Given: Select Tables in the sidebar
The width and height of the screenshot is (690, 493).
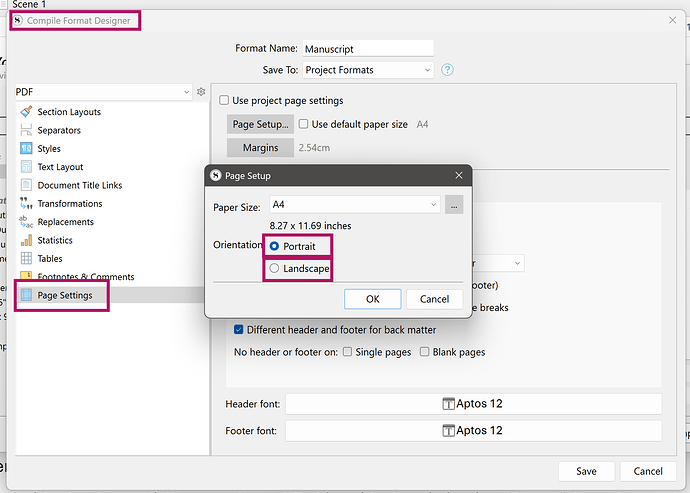Looking at the screenshot, I should [x=50, y=259].
